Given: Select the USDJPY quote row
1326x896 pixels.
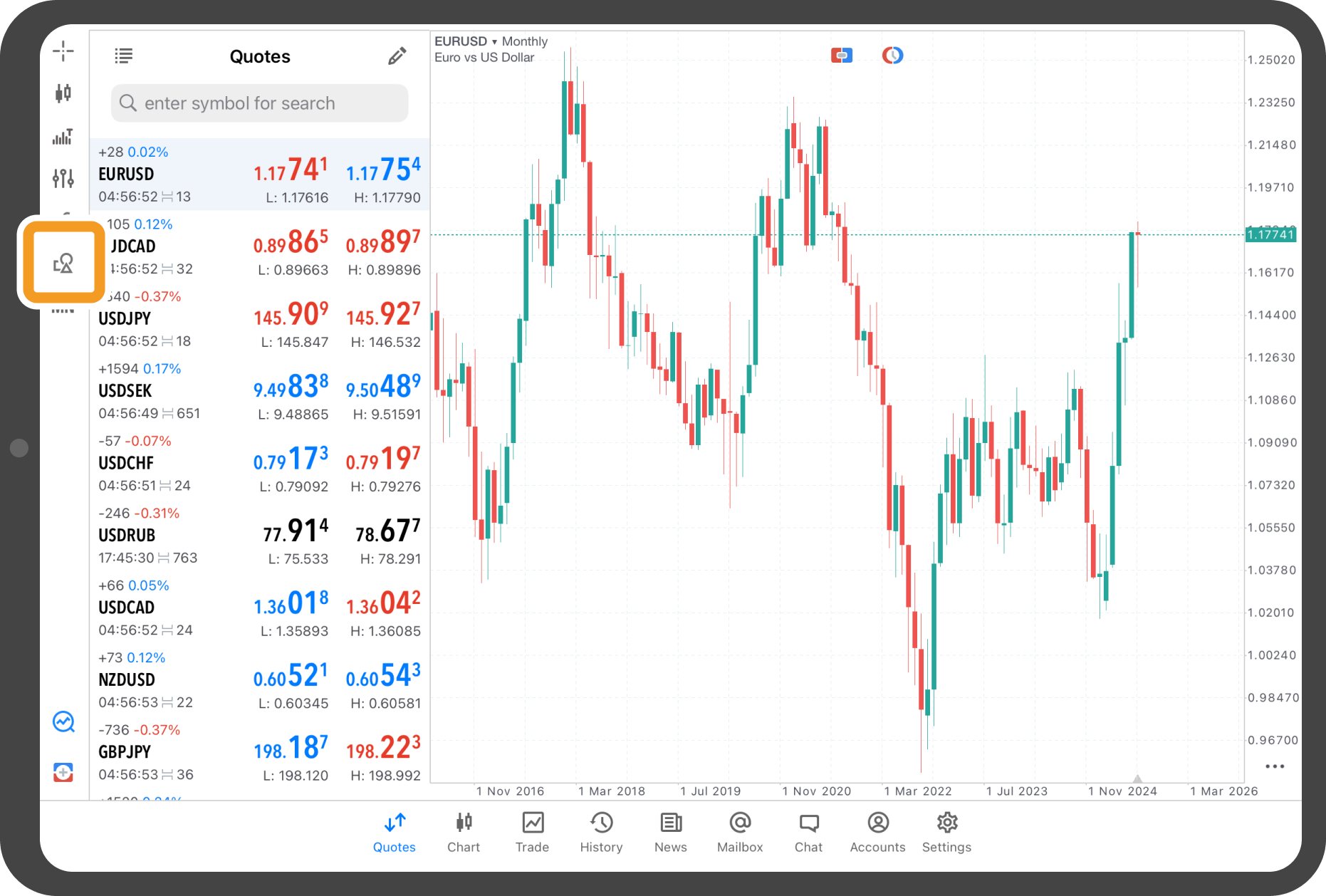Looking at the screenshot, I should click(x=260, y=318).
